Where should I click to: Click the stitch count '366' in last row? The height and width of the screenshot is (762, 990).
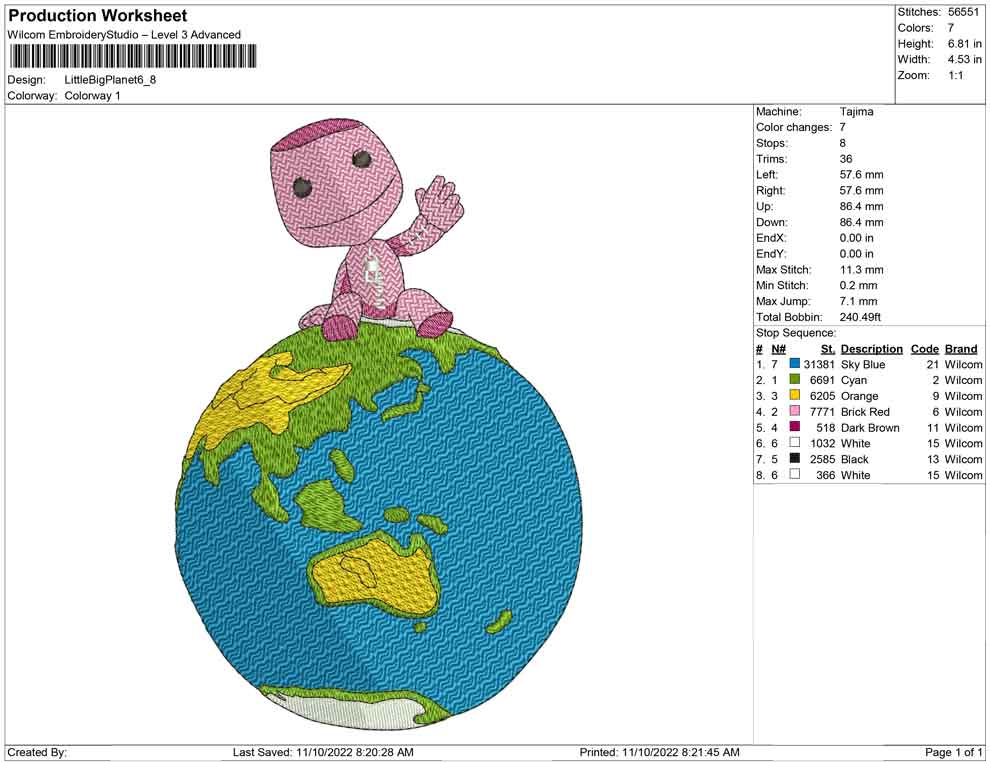(x=825, y=475)
